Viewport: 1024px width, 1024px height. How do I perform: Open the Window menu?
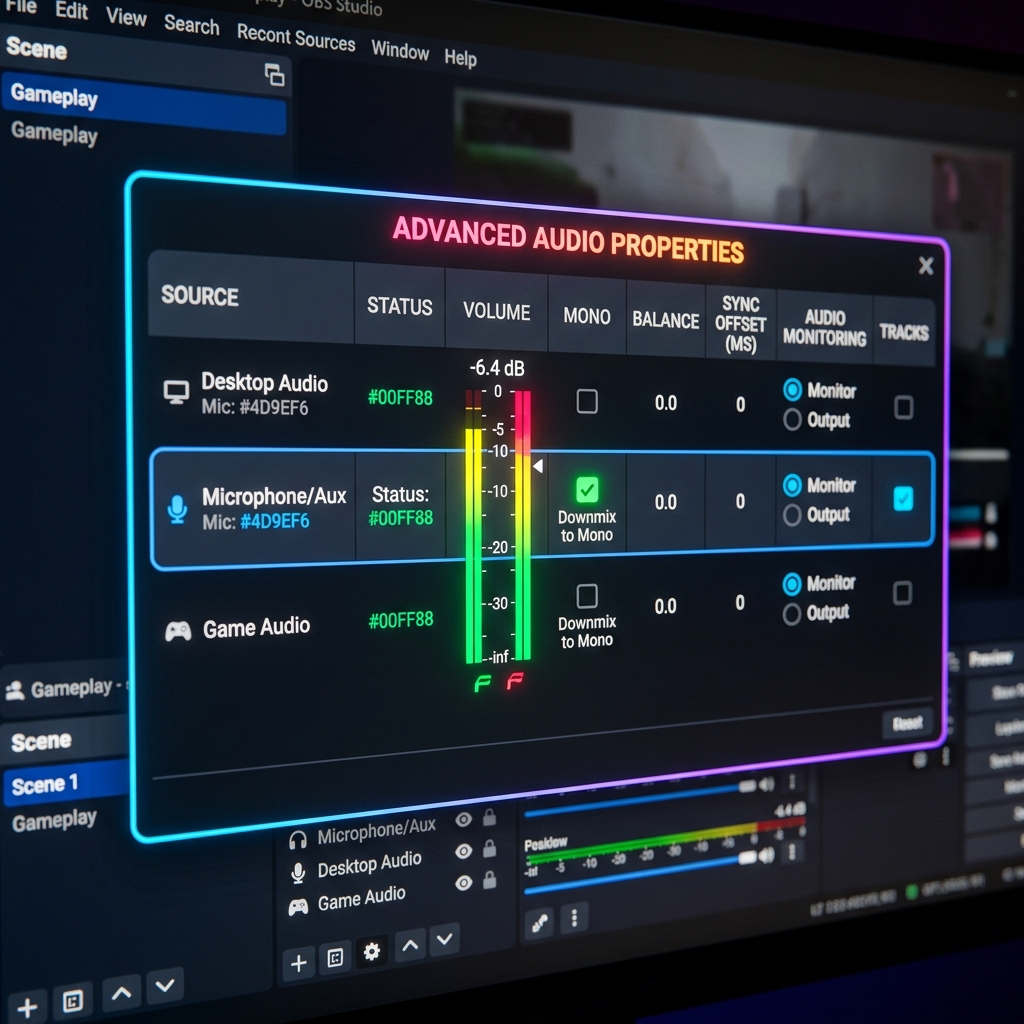coord(400,50)
